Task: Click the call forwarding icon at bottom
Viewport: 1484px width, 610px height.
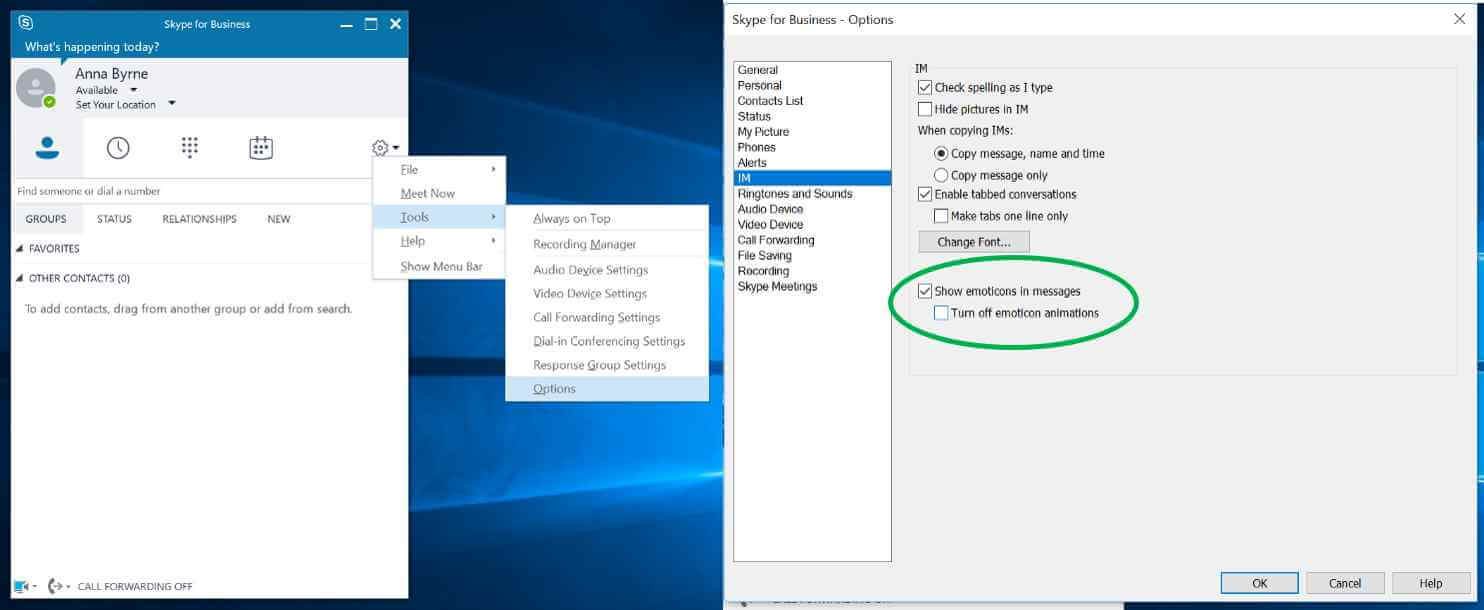Action: click(56, 586)
